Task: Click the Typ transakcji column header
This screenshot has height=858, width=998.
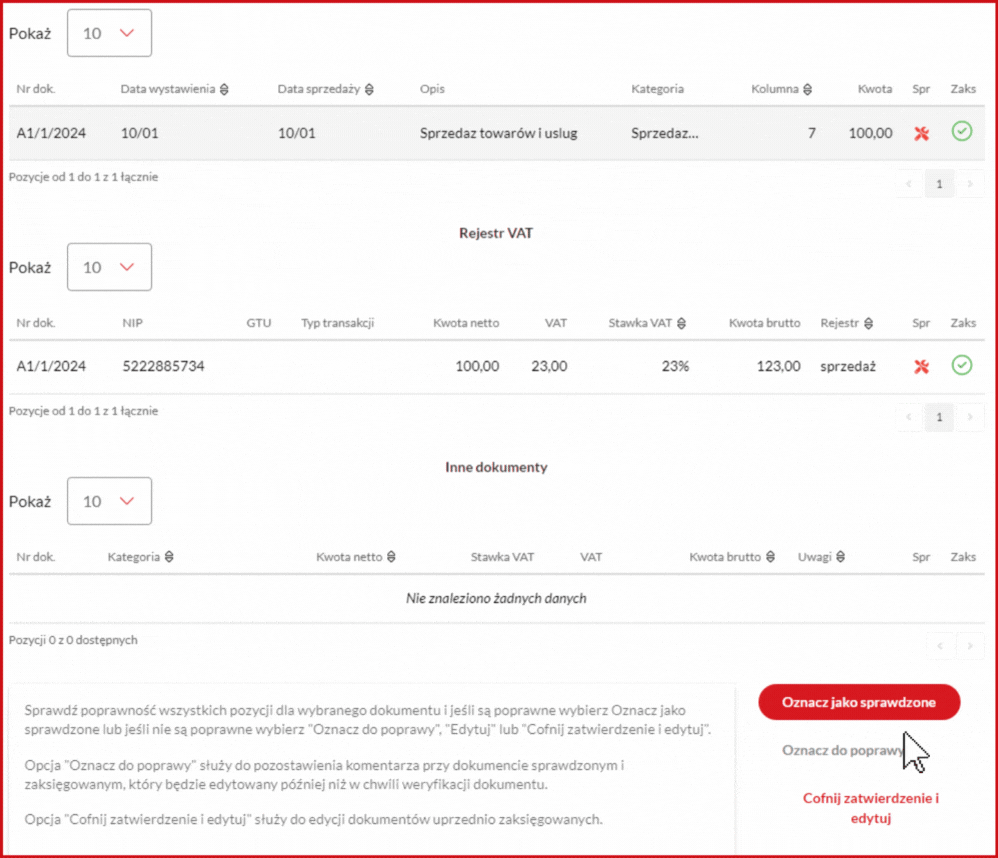Action: coord(337,323)
